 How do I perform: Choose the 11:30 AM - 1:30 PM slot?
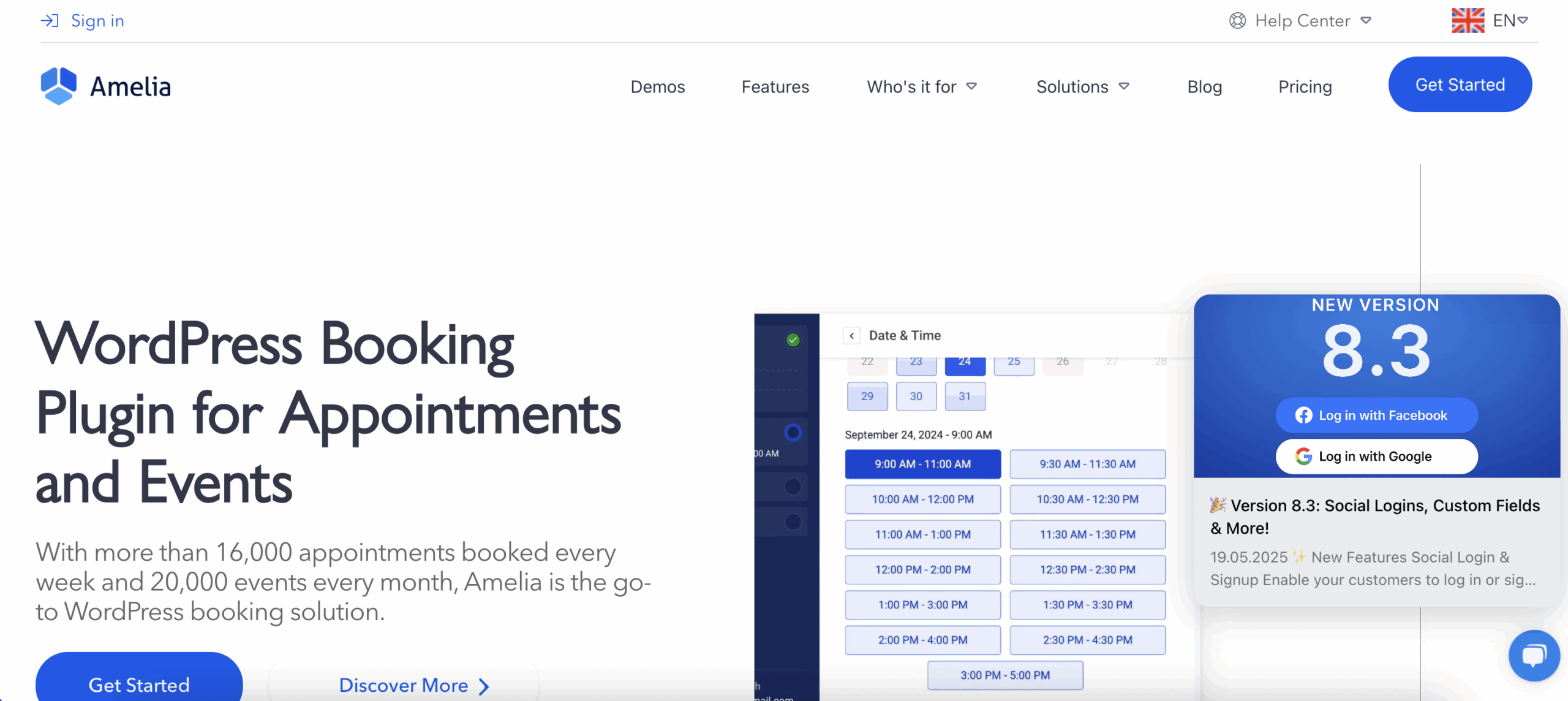click(x=1087, y=534)
